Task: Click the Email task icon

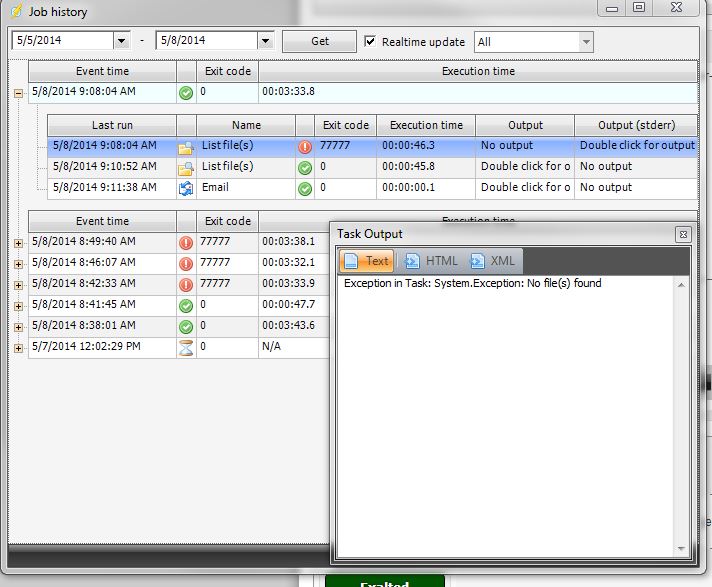Action: [186, 188]
